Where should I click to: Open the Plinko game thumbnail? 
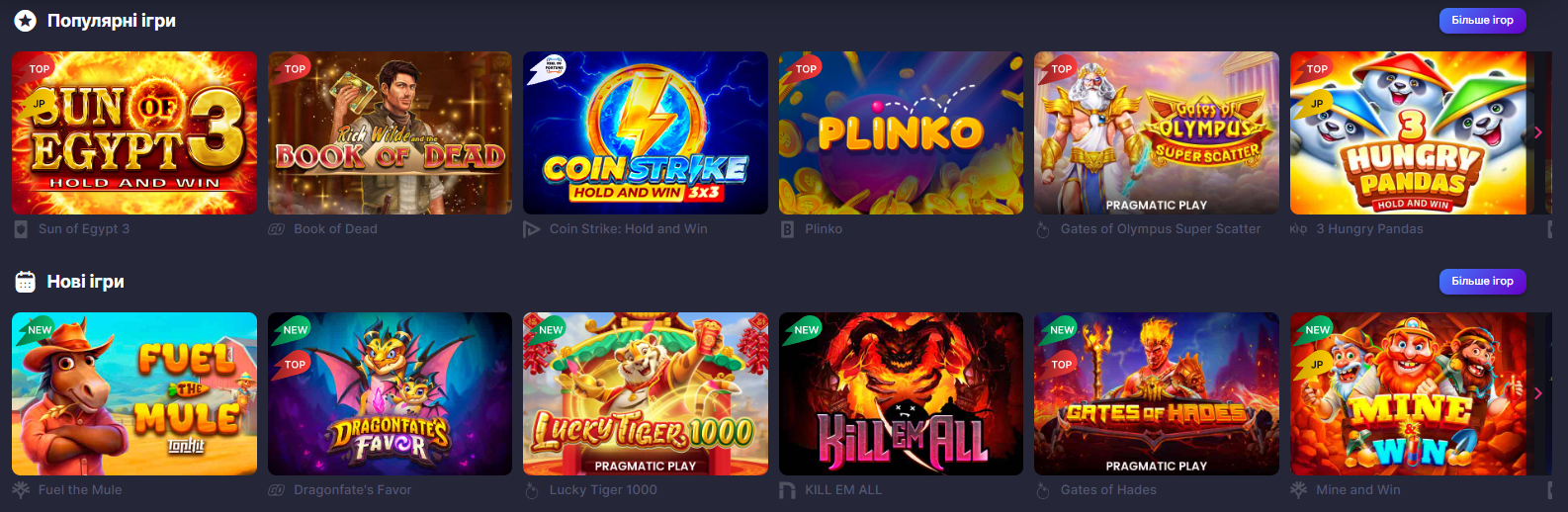coord(901,132)
